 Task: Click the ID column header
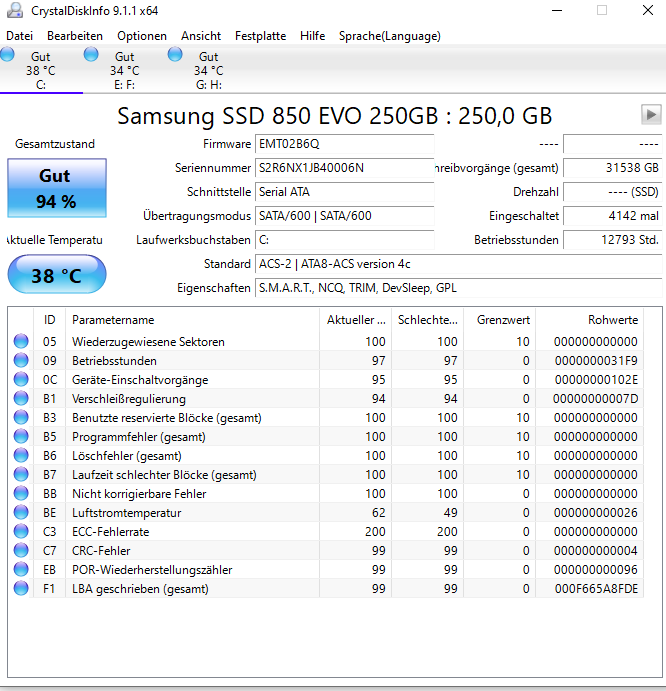(49, 320)
